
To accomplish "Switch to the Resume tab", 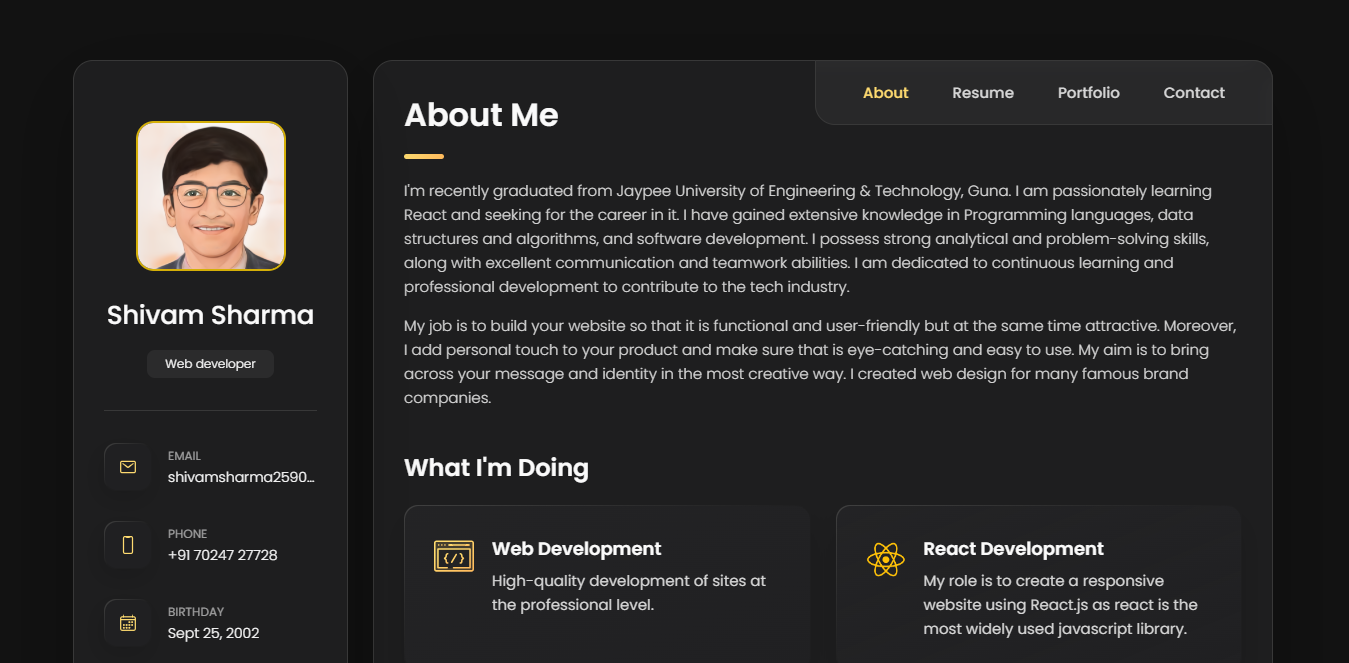I will pyautogui.click(x=983, y=93).
